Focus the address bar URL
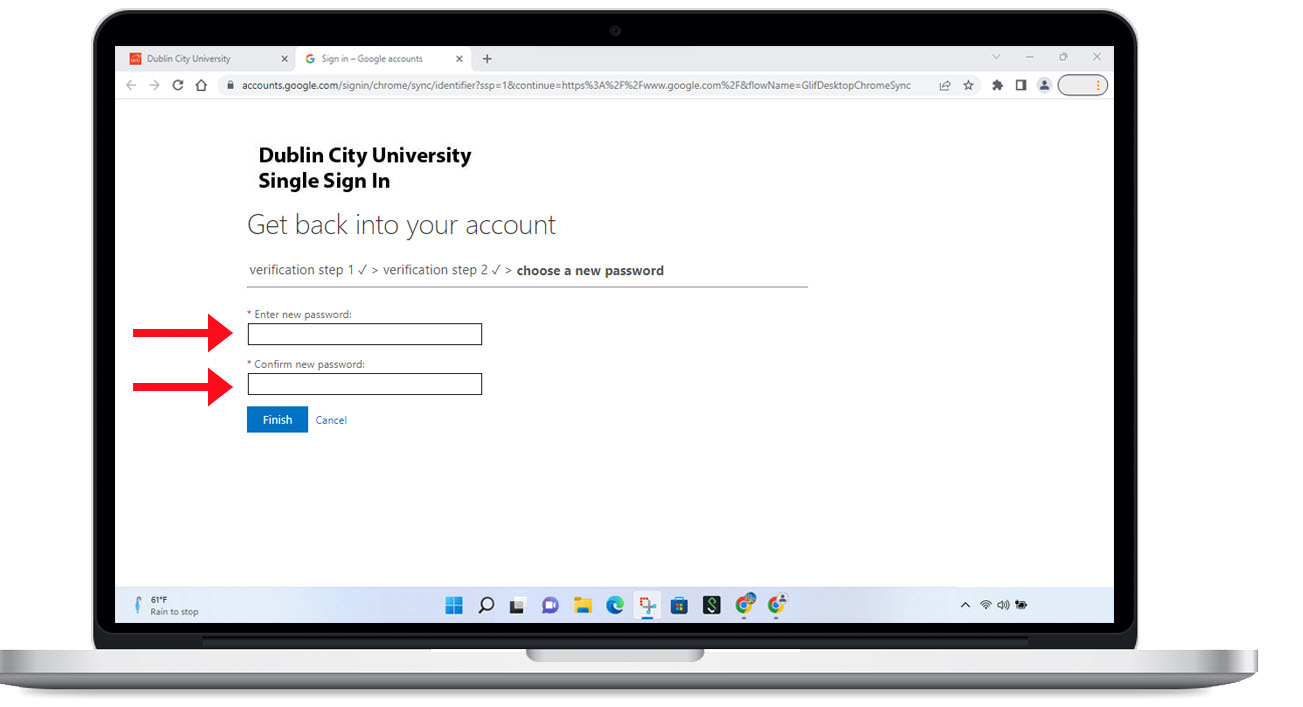1303x707 pixels. tap(576, 86)
